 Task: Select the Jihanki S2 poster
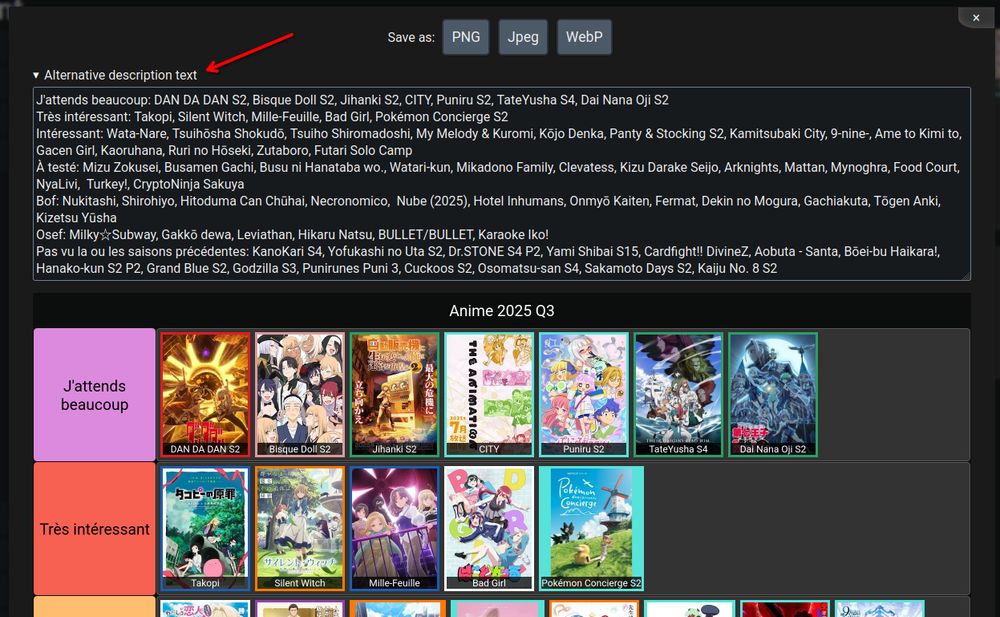click(x=394, y=394)
